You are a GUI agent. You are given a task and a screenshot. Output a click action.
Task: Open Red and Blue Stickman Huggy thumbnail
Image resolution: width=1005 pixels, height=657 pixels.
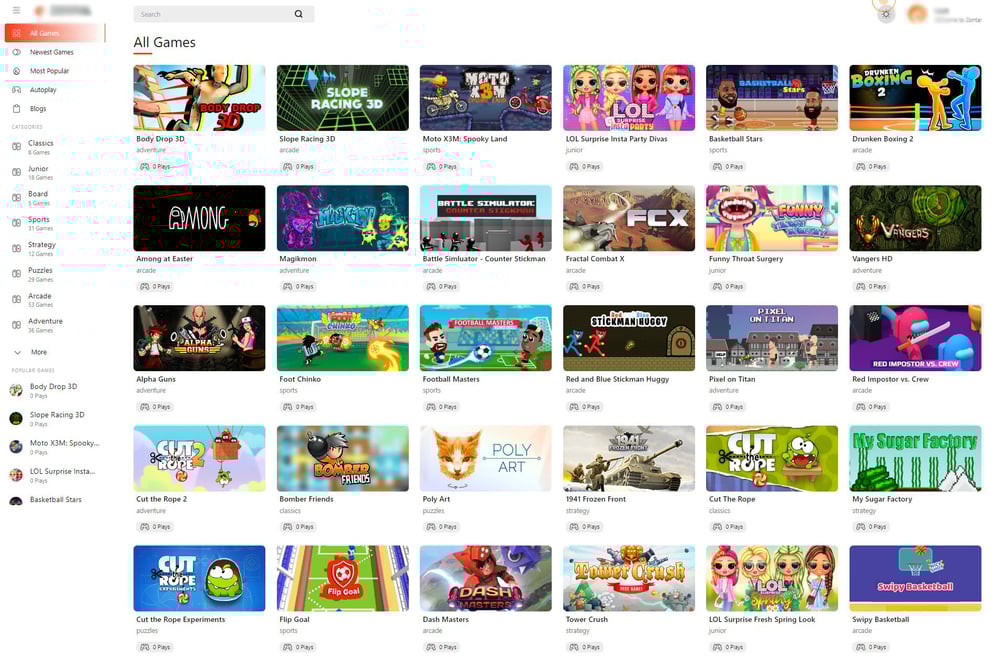click(x=629, y=338)
